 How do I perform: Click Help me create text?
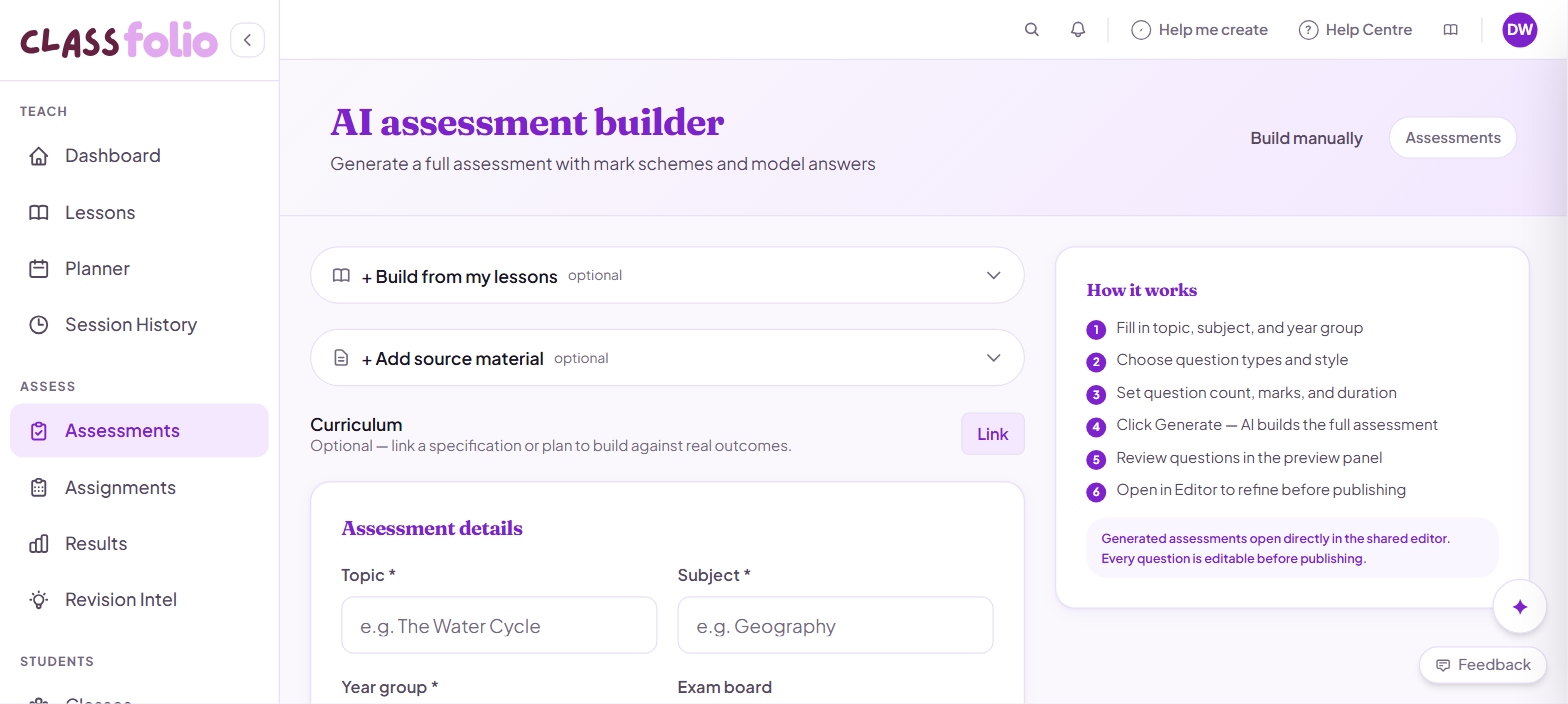point(1213,30)
